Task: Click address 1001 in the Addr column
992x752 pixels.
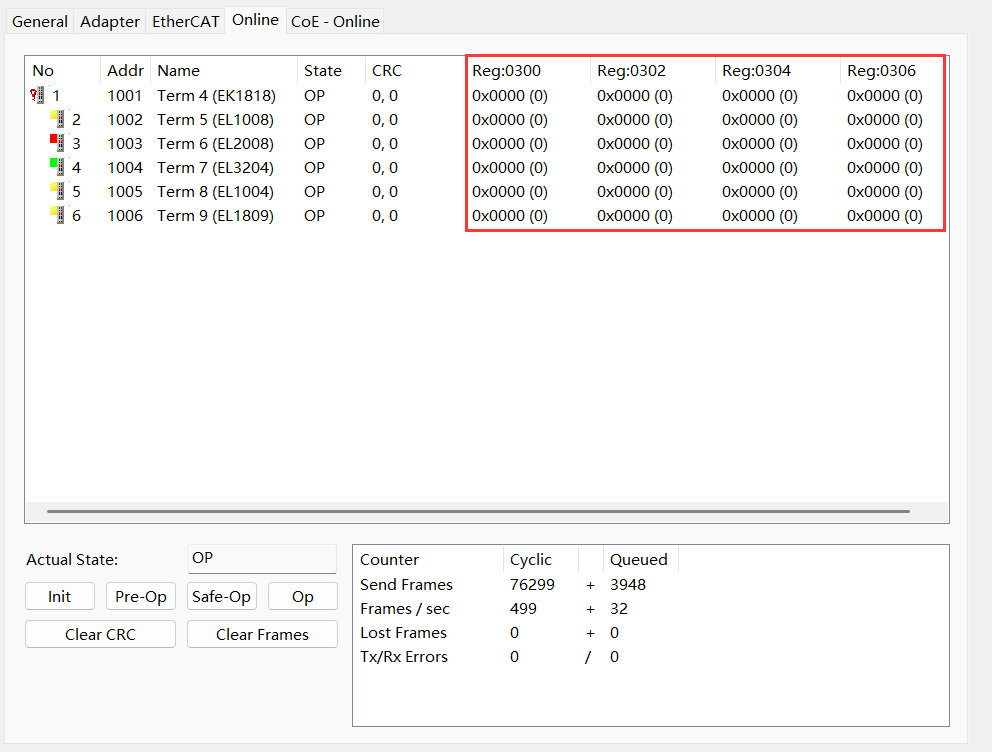Action: [125, 96]
